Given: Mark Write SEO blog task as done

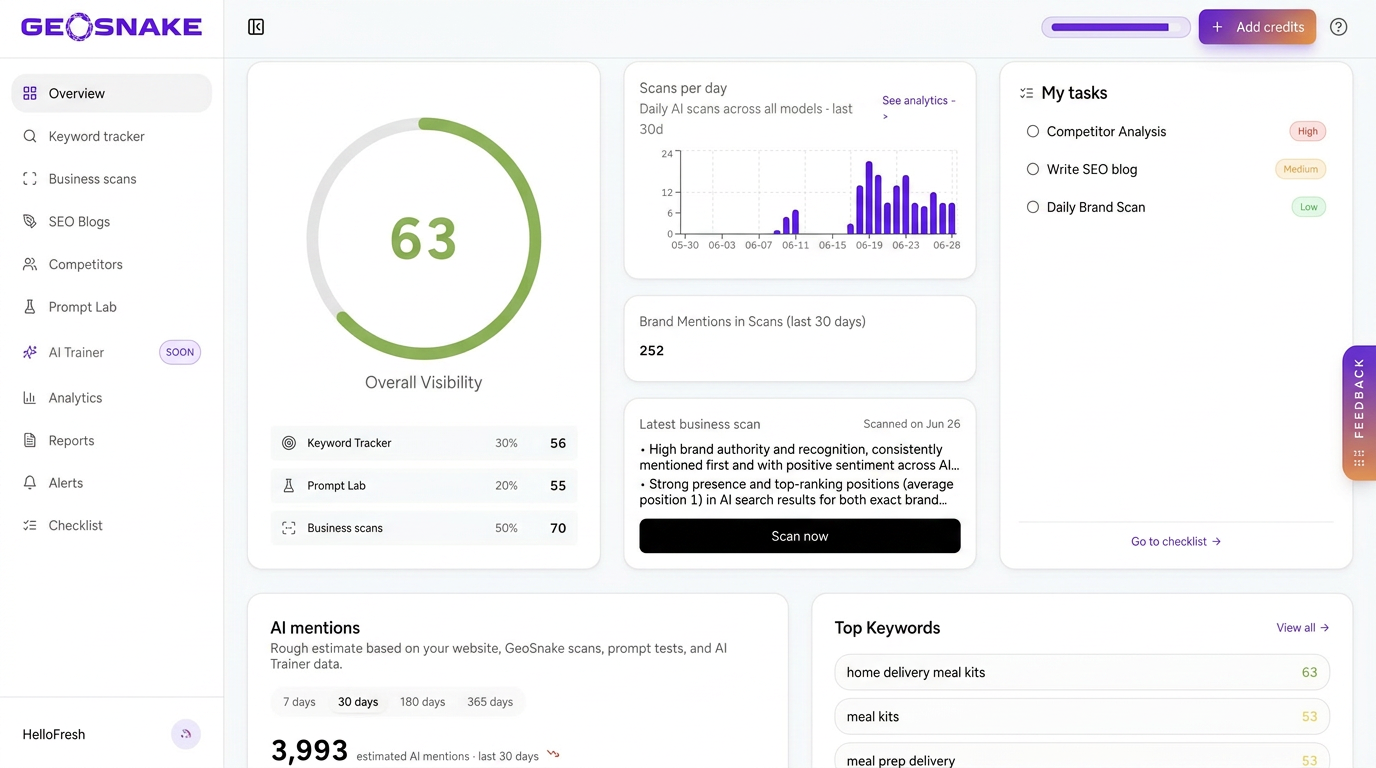Looking at the screenshot, I should click(1033, 169).
